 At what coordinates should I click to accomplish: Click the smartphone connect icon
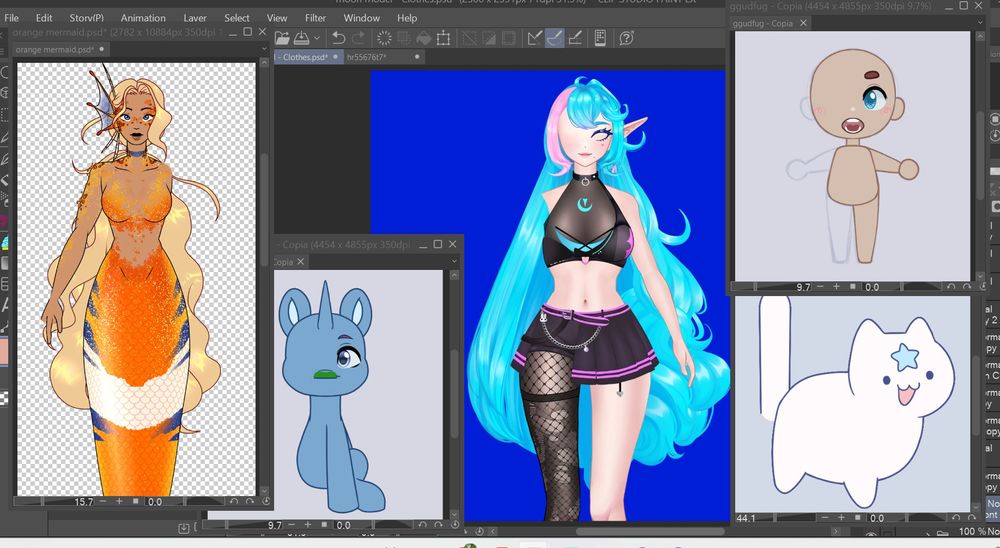600,38
